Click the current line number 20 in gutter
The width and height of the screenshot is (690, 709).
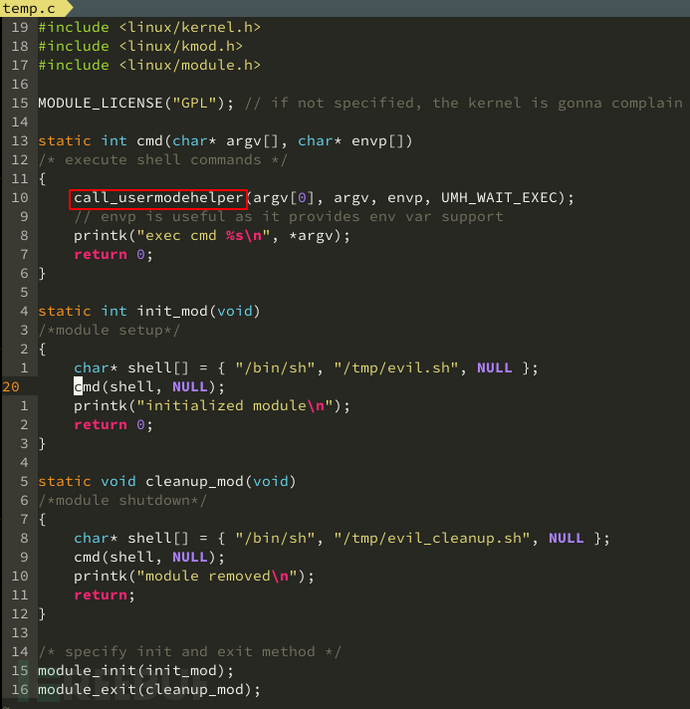11,388
